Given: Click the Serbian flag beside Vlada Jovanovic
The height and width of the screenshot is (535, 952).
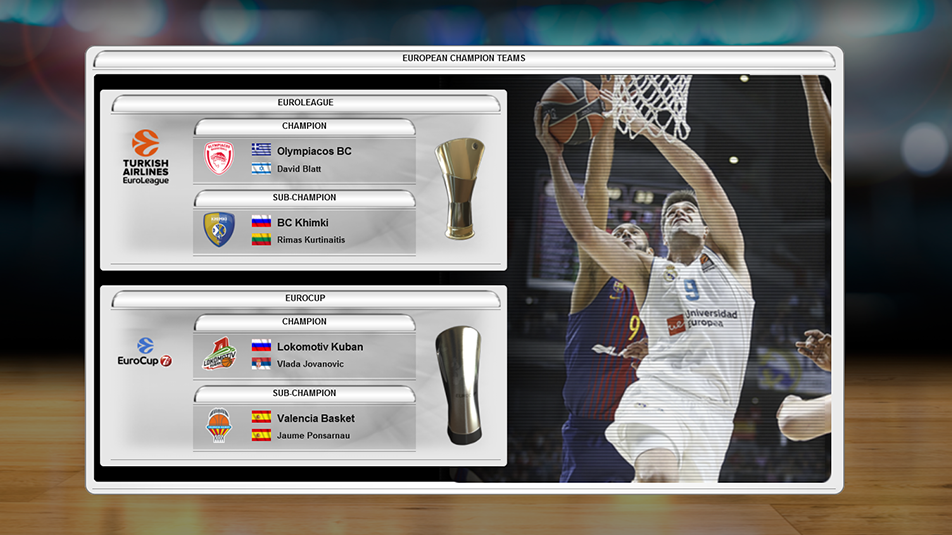Looking at the screenshot, I should click(261, 363).
